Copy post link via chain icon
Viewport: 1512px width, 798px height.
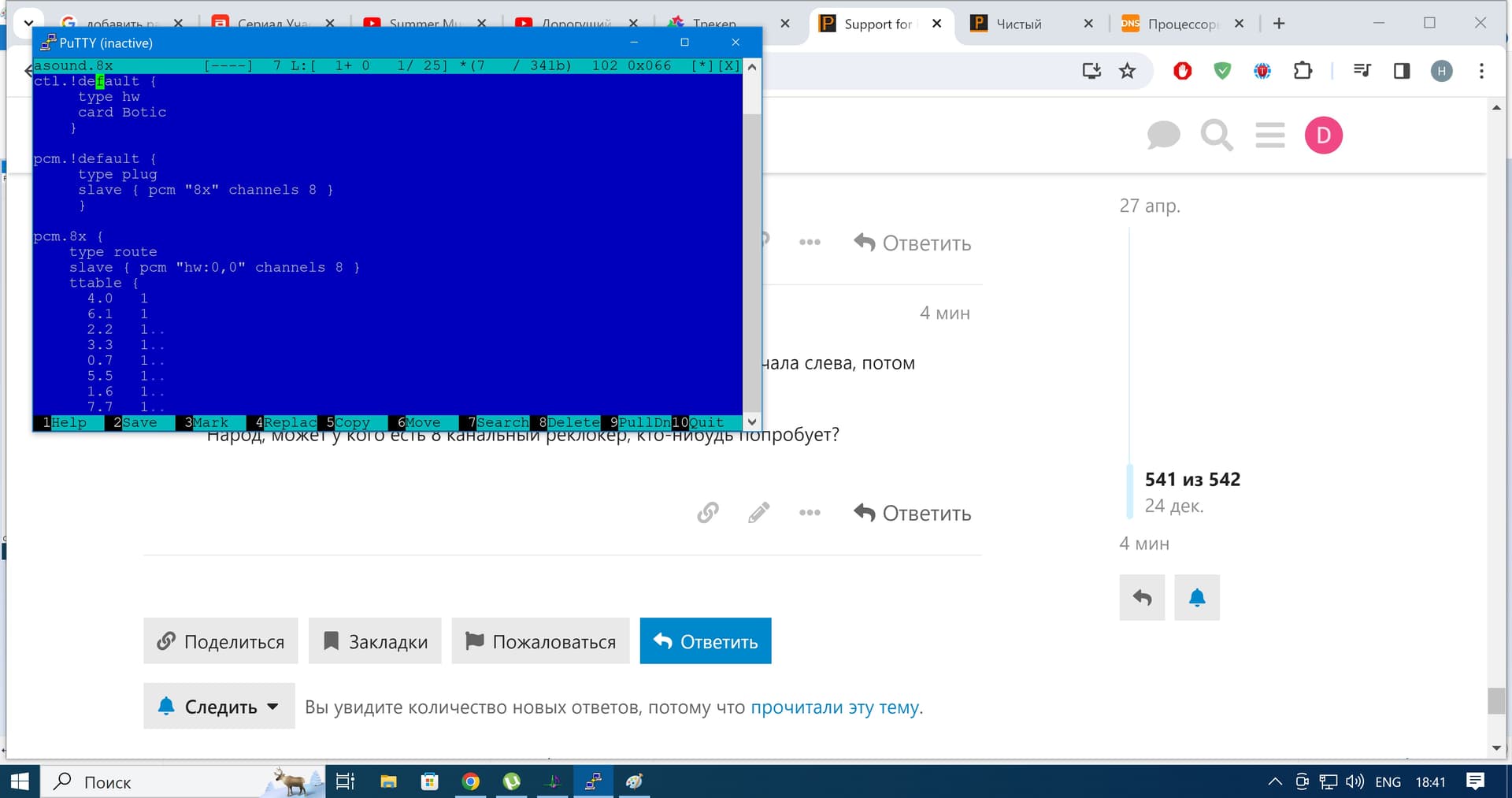pyautogui.click(x=707, y=513)
